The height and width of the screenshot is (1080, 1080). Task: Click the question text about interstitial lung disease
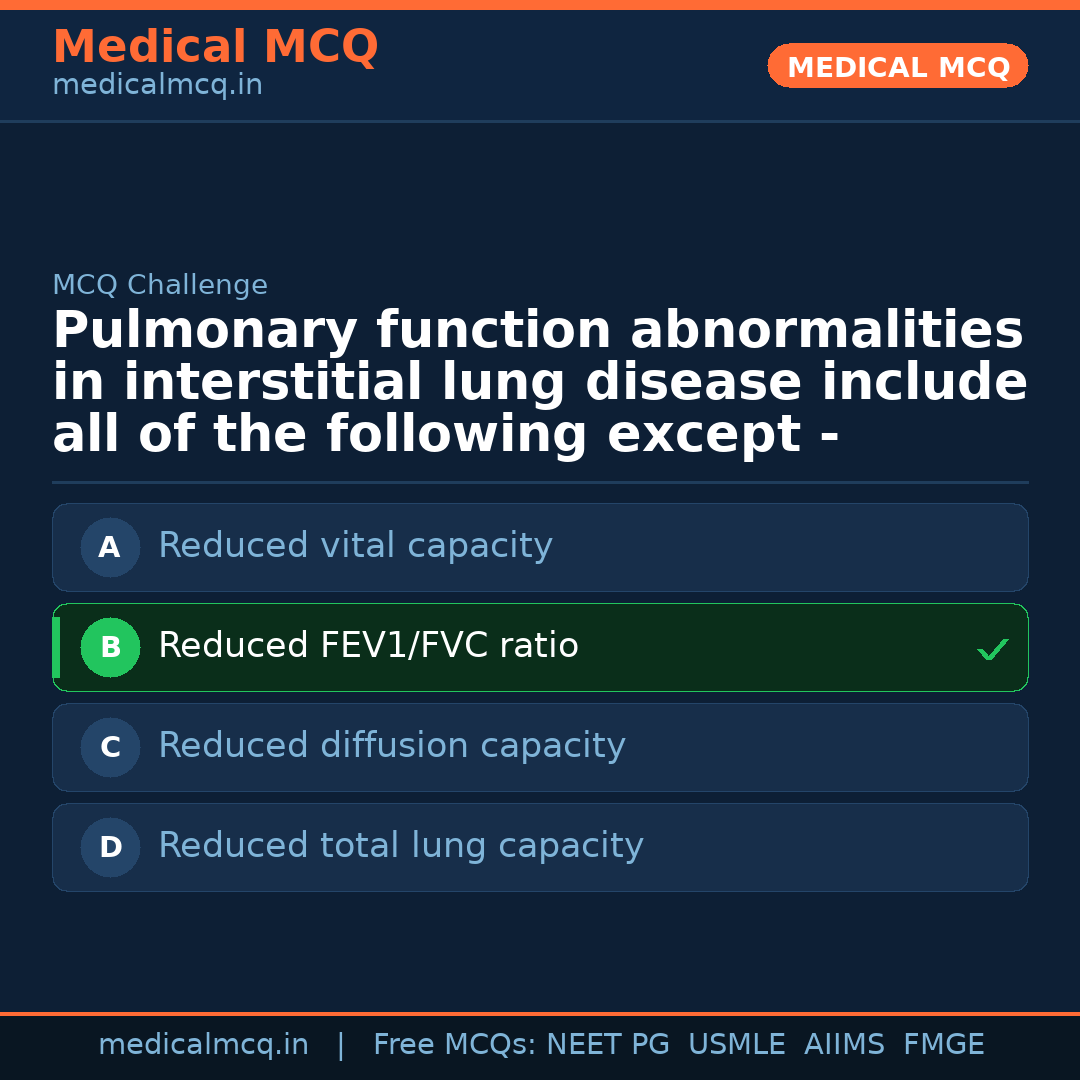540,384
